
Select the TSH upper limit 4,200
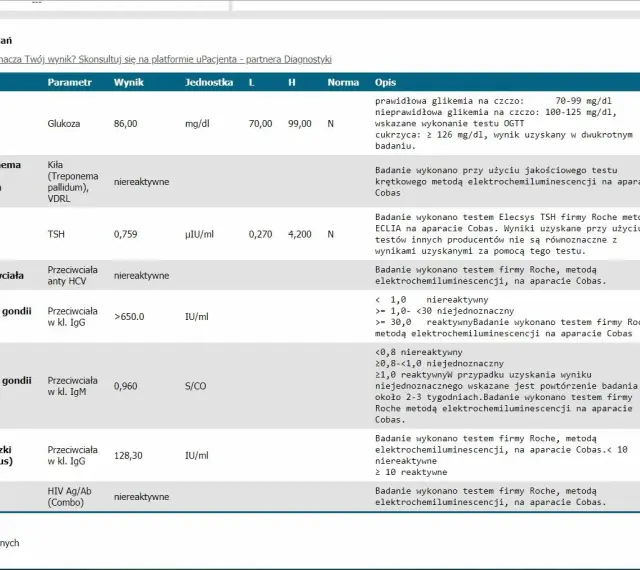coord(300,234)
